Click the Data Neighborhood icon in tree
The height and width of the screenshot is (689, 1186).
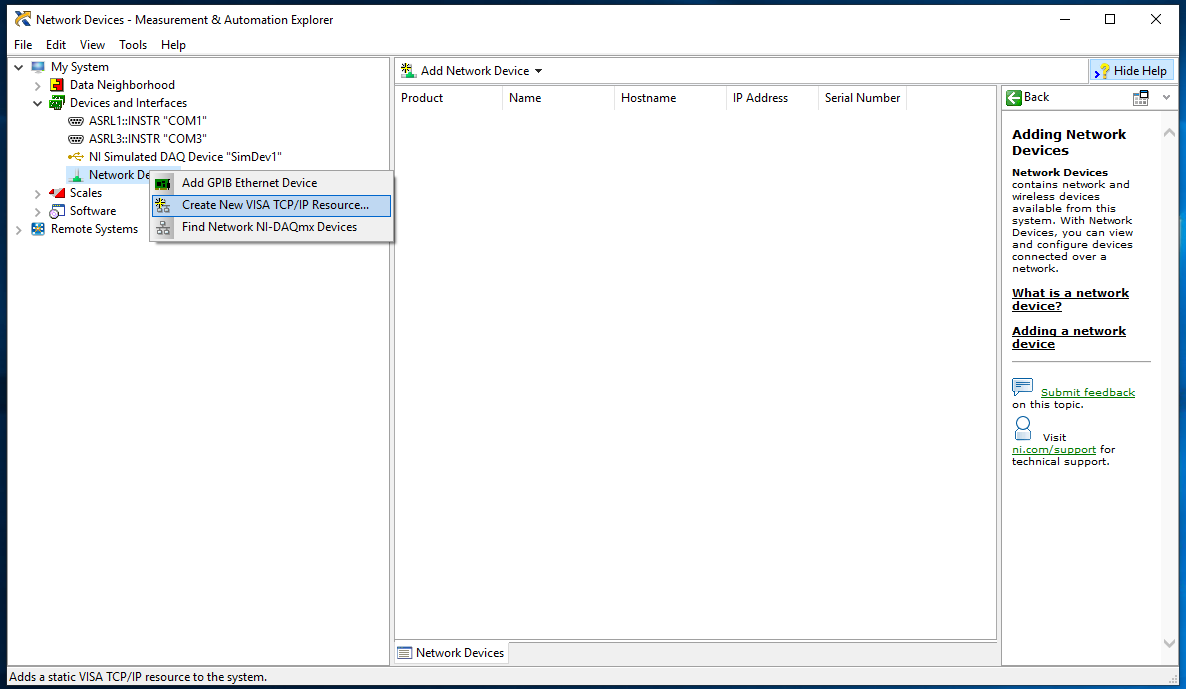click(x=57, y=85)
